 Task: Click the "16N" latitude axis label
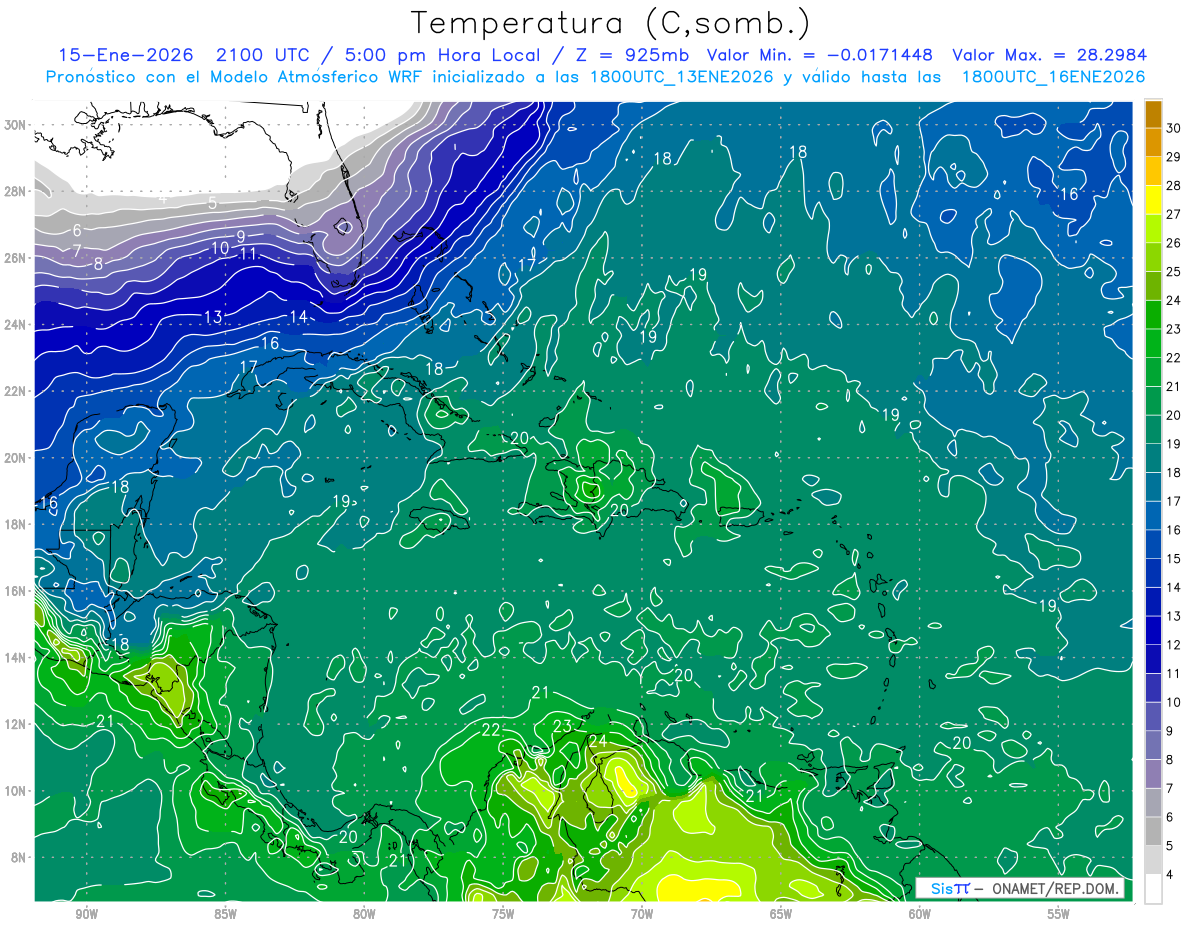15,591
